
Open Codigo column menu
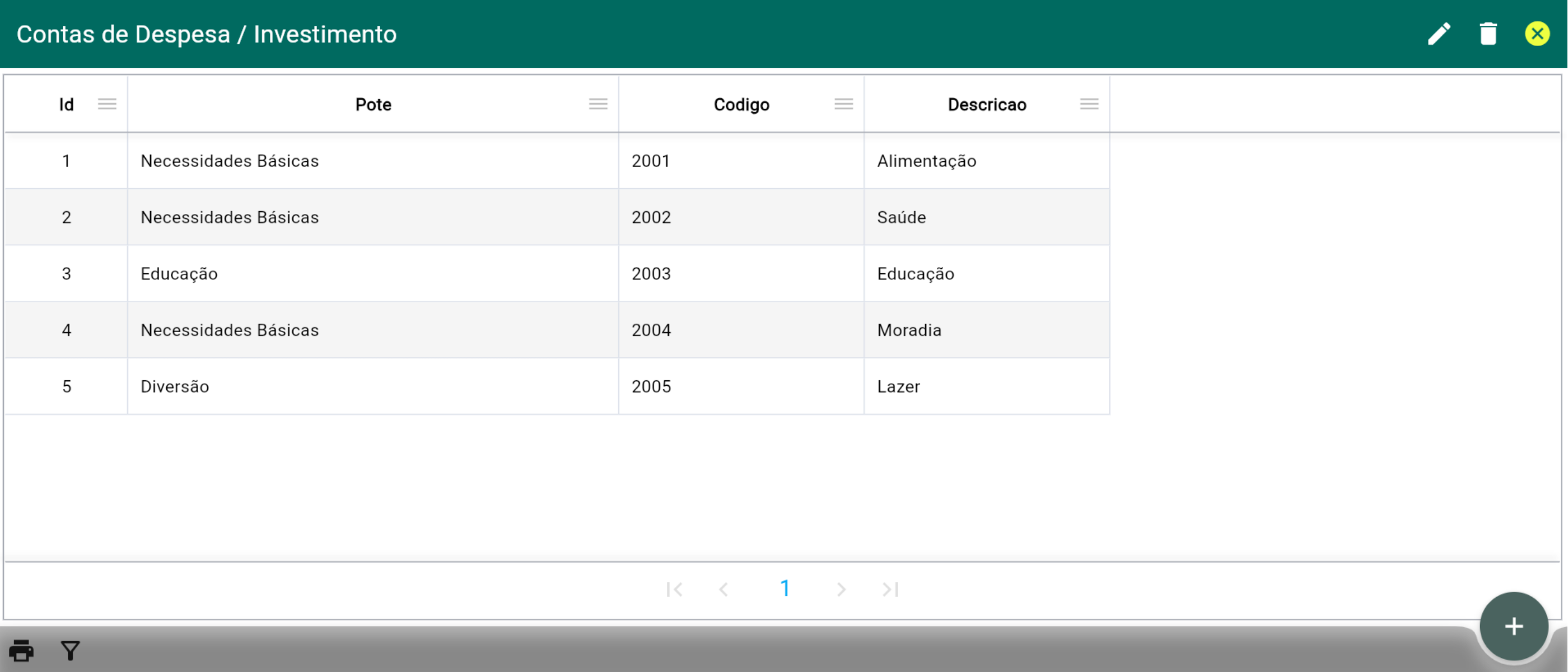coord(844,104)
